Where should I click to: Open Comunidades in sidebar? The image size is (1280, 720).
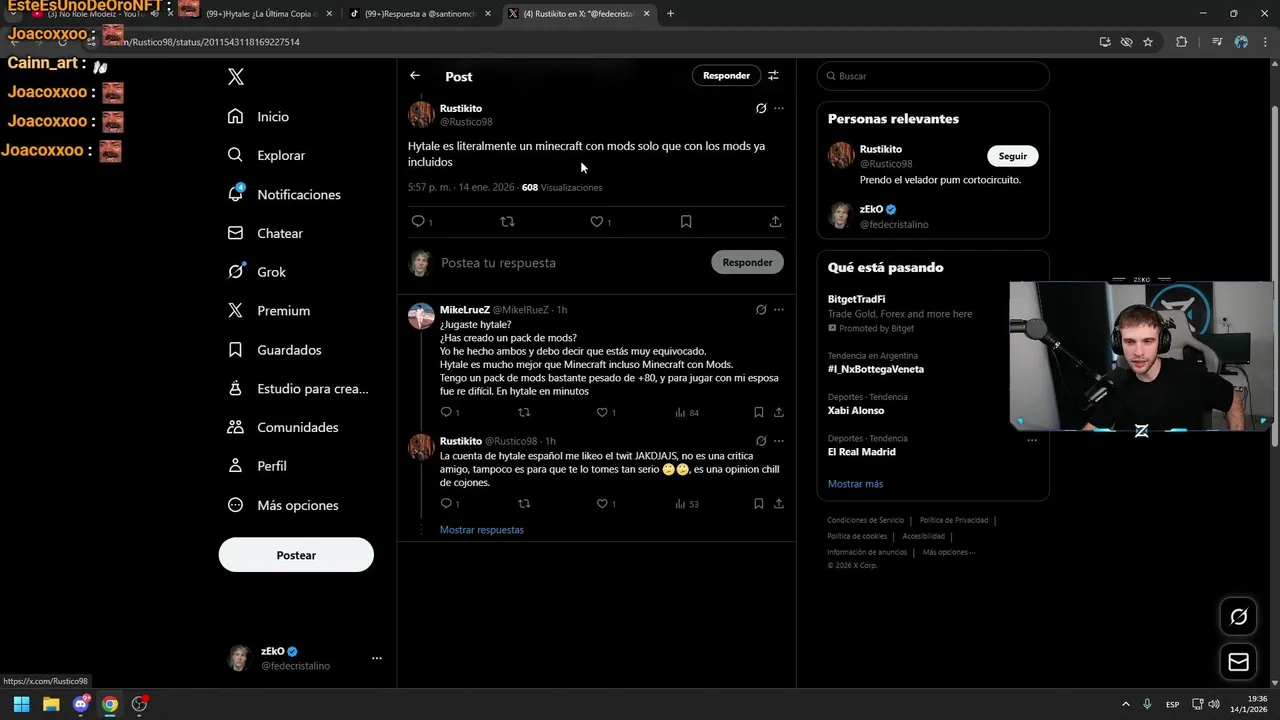[x=283, y=427]
